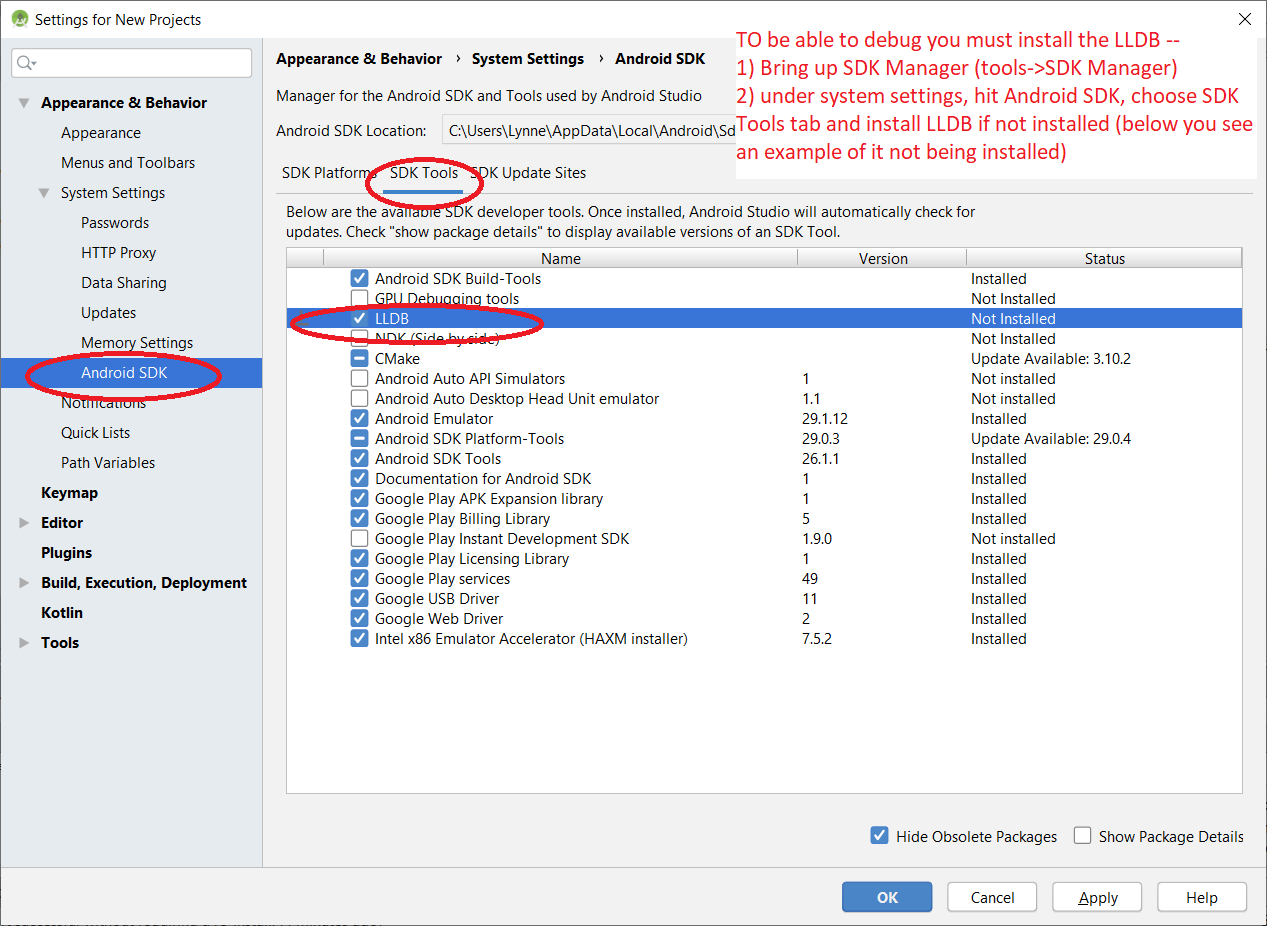Screen dimensions: 1267x926
Task: Enable Show Package Details checkbox
Action: tap(1082, 836)
